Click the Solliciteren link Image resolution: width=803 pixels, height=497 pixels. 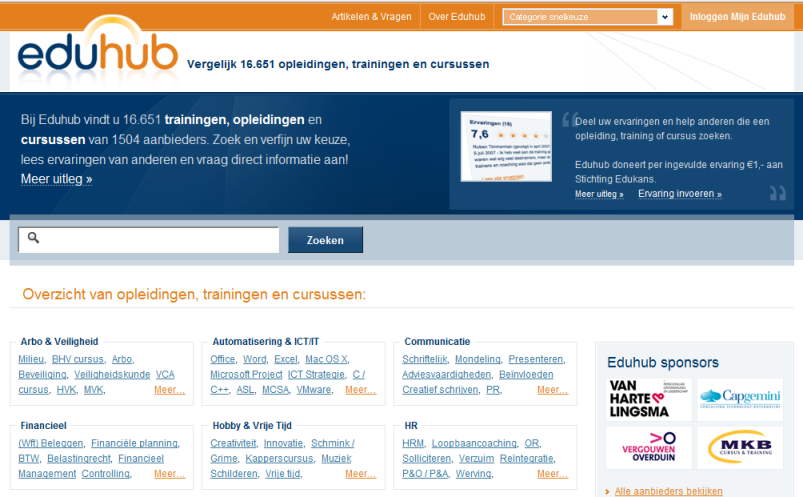(427, 459)
